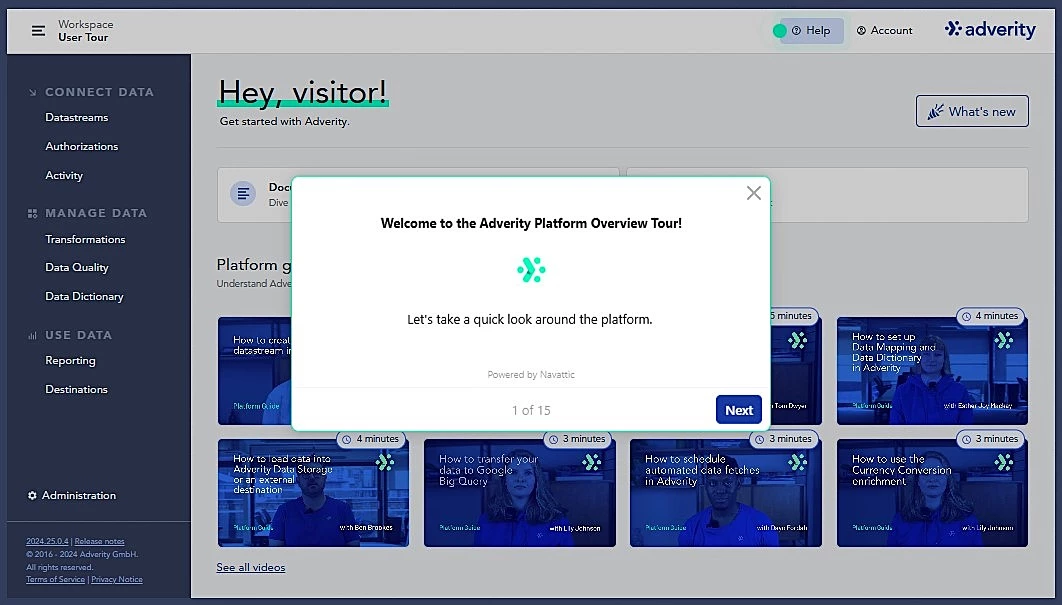Open Administration settings
The width and height of the screenshot is (1062, 605).
coord(79,495)
